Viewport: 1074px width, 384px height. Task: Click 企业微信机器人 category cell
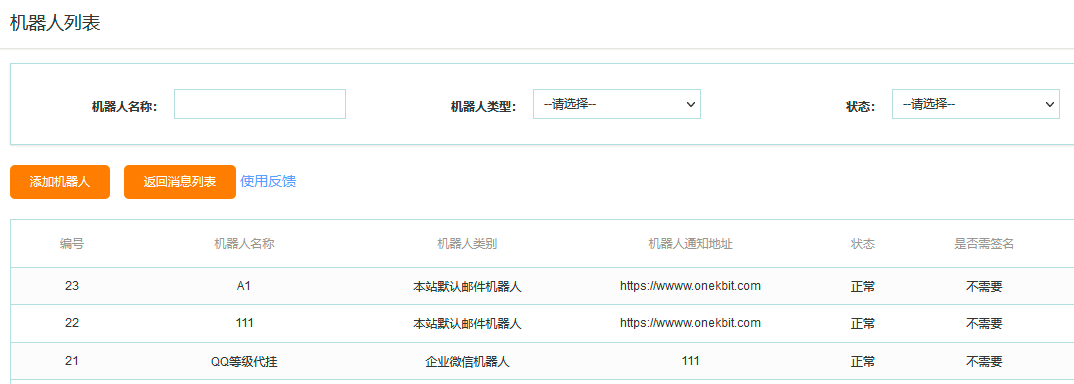(468, 361)
